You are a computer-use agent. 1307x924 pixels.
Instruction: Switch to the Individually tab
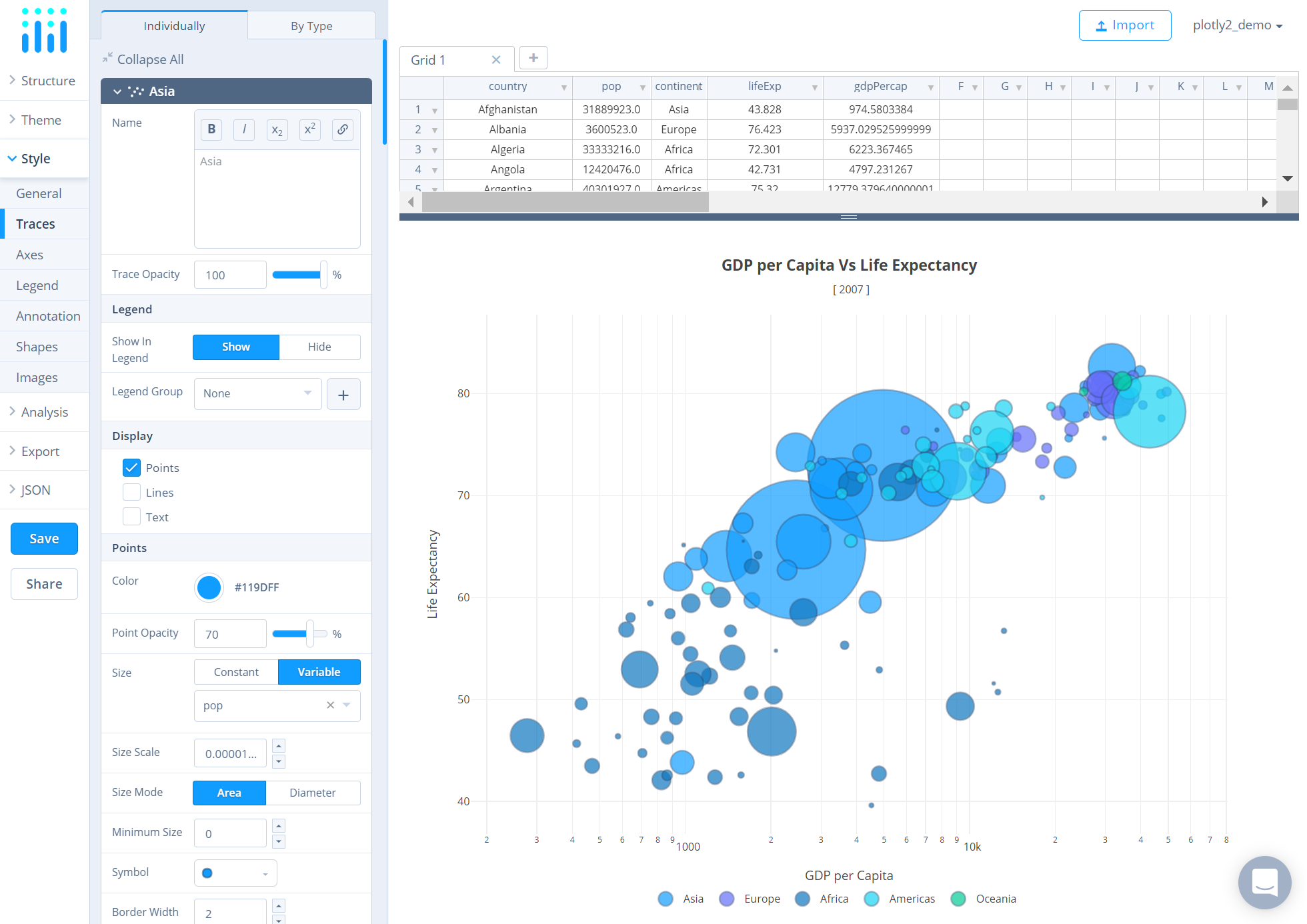(x=174, y=26)
